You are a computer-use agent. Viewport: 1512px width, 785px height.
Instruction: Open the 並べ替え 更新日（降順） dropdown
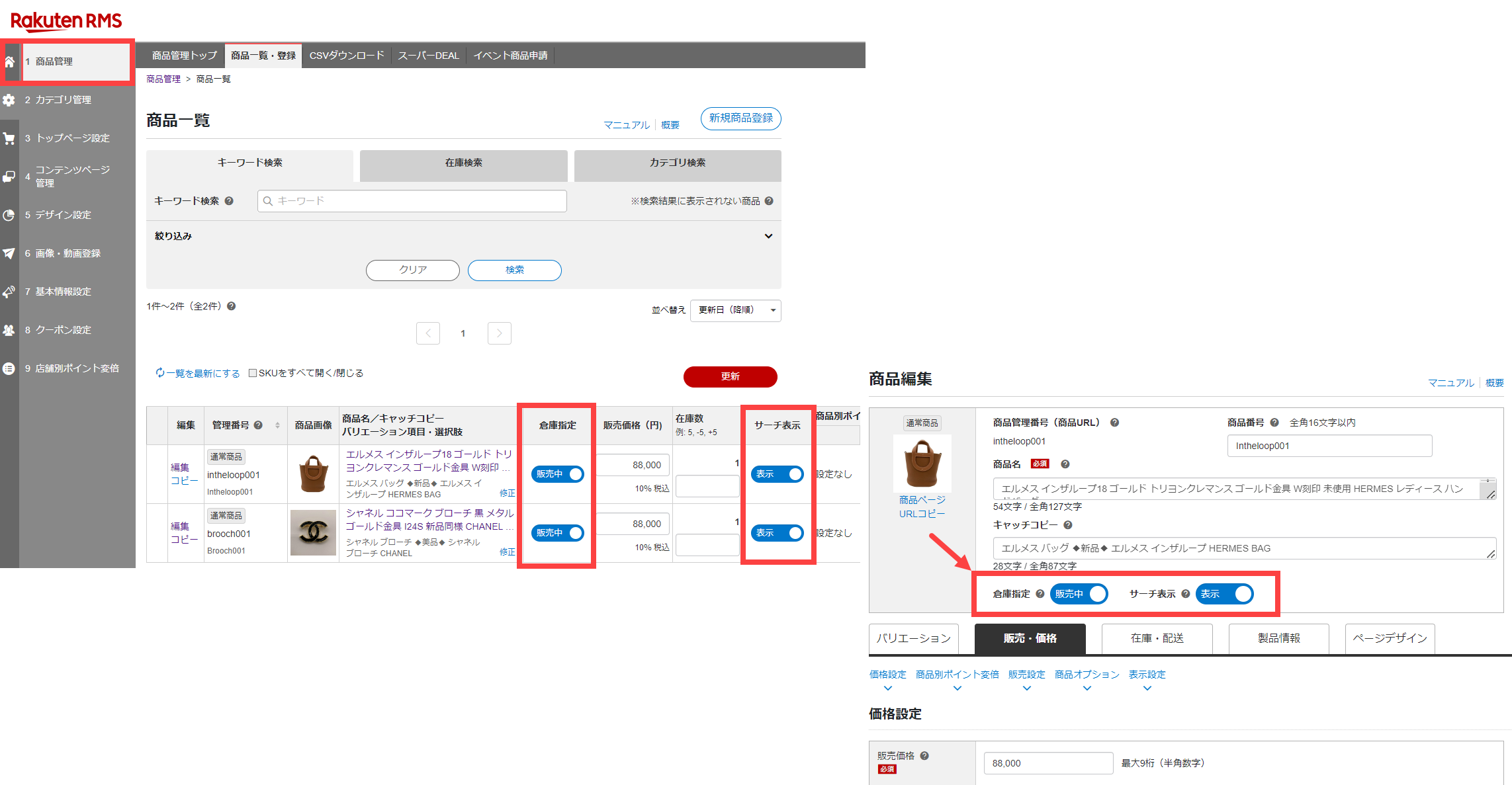point(736,310)
